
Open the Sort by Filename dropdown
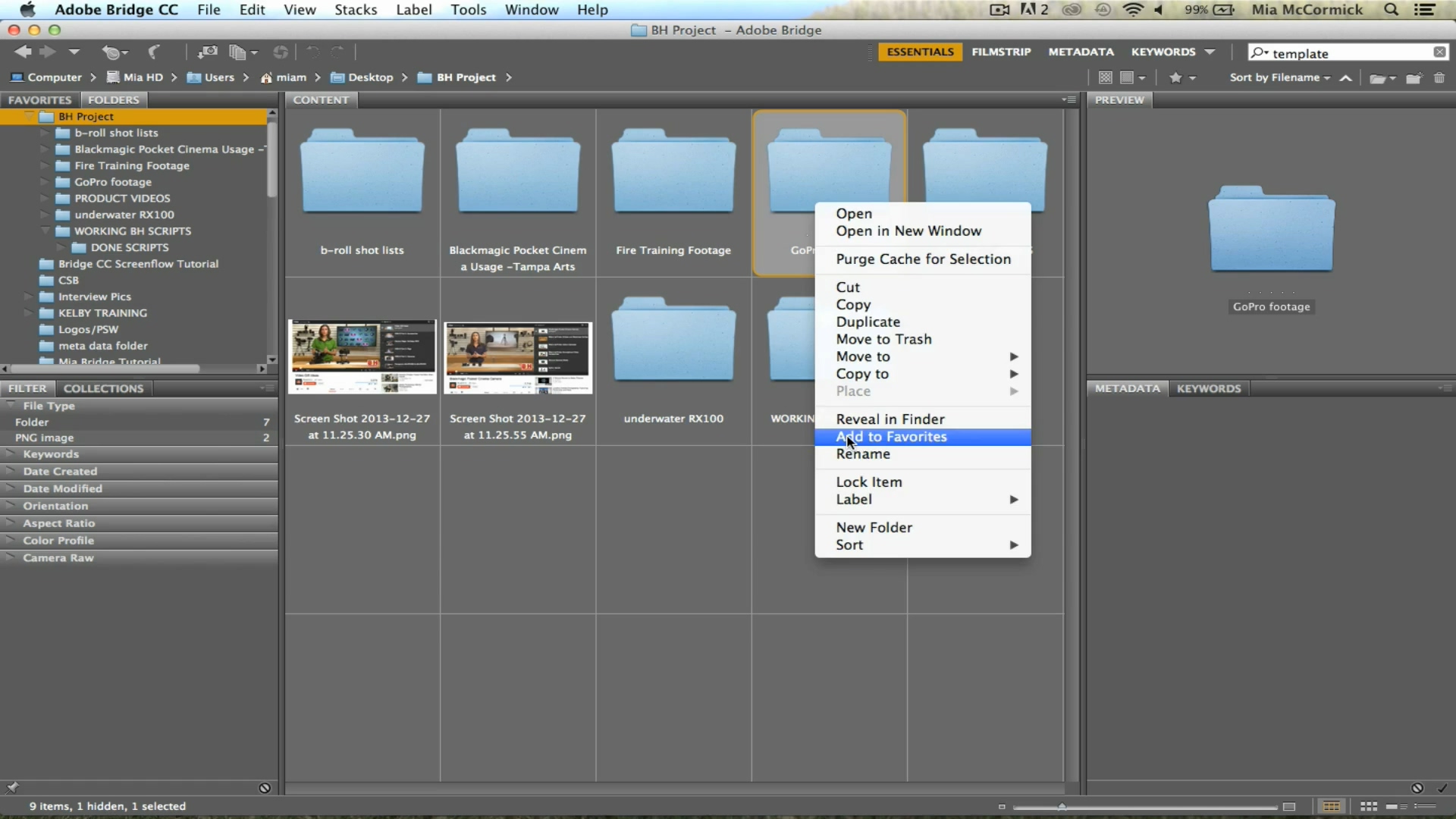click(1279, 78)
